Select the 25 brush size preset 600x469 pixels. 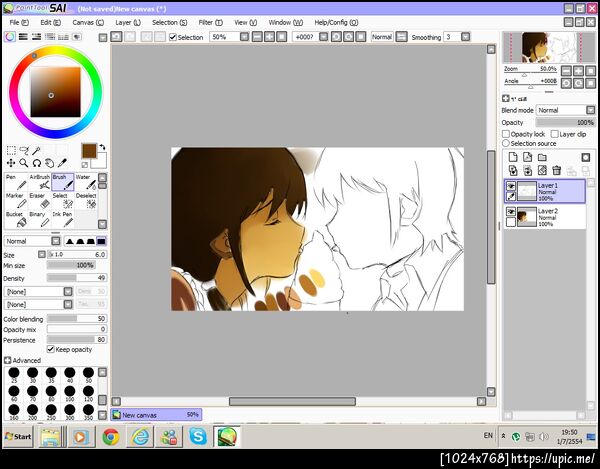[14, 374]
